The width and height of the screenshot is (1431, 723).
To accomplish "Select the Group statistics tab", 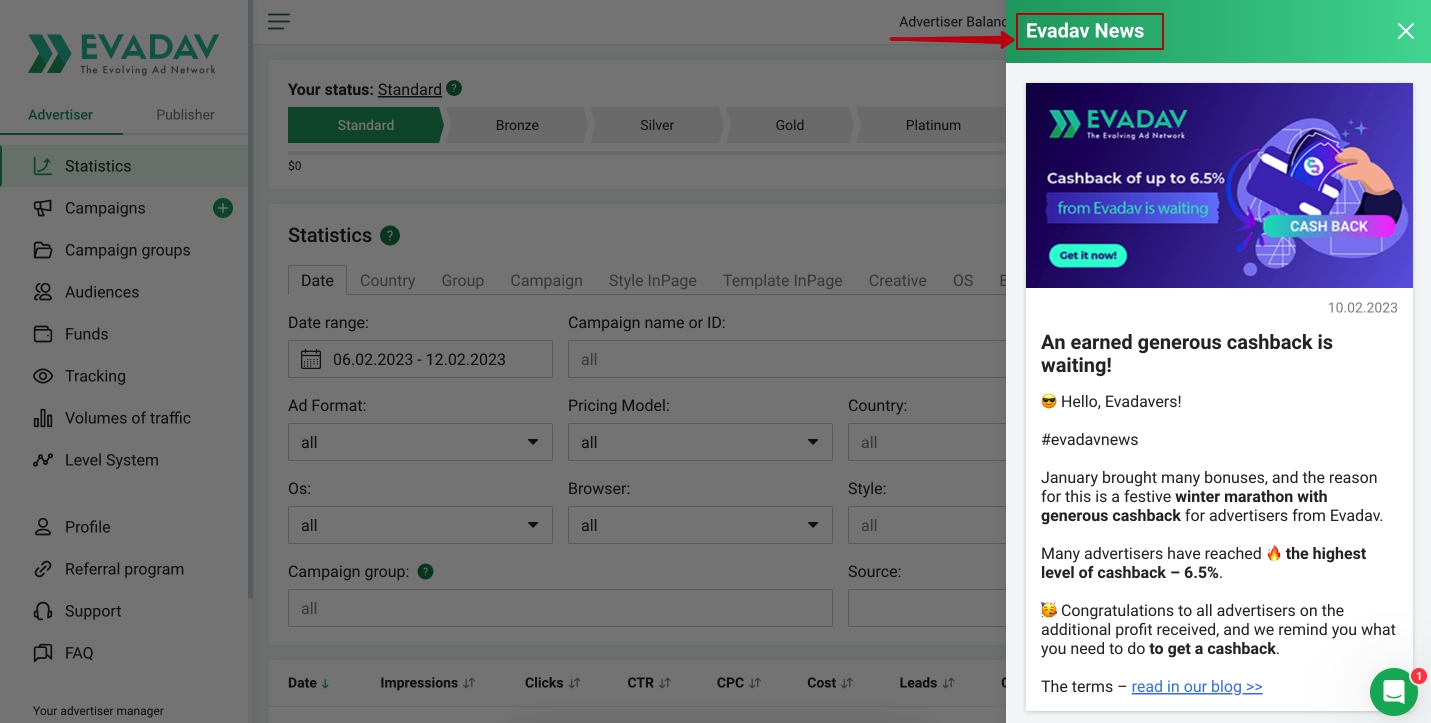I will point(463,281).
